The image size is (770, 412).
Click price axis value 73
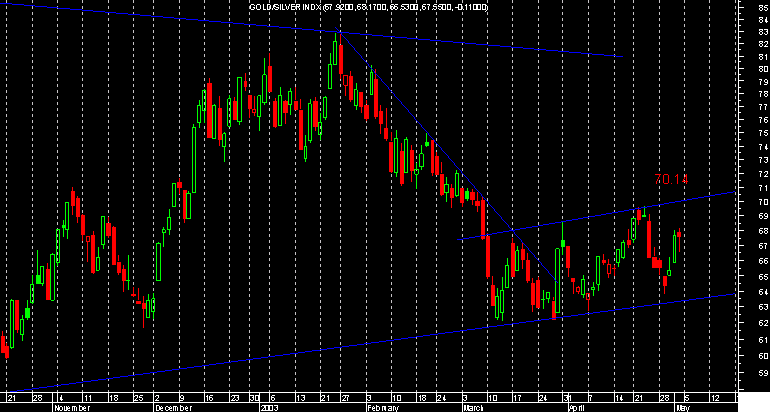(764, 160)
